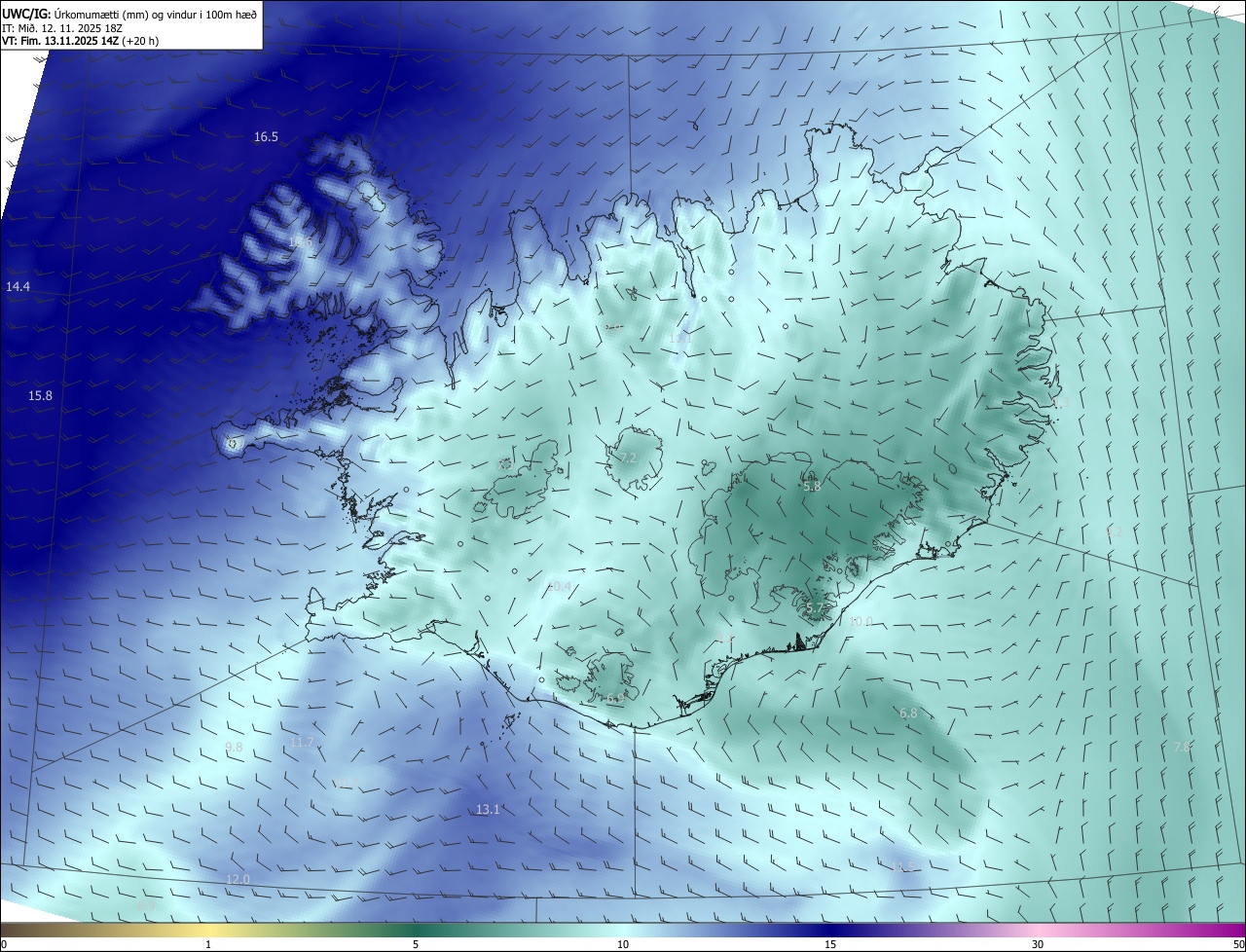Screen dimensions: 1246x952
Task: Click the 15 tick on the color scale
Action: [830, 944]
